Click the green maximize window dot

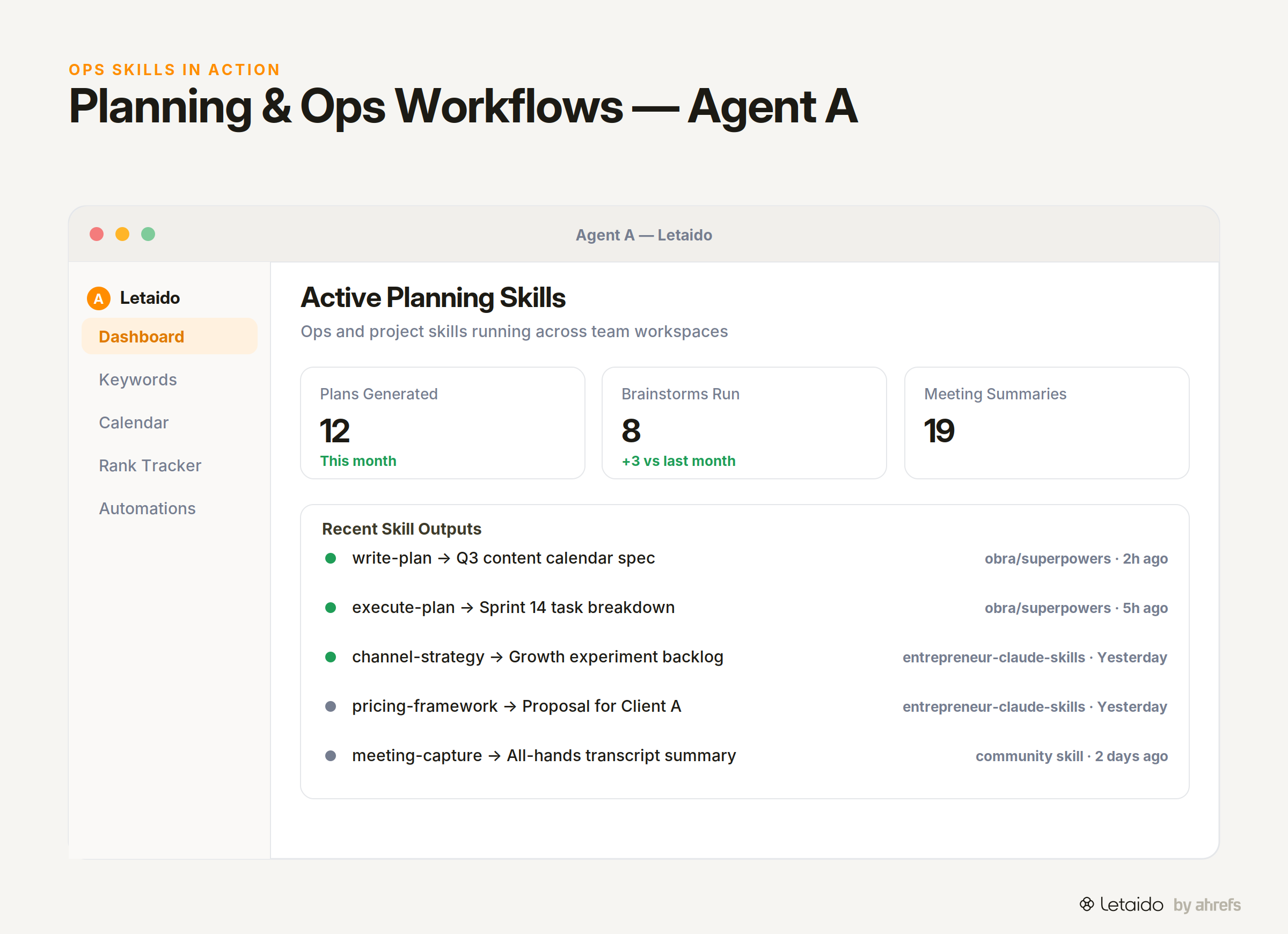click(148, 234)
